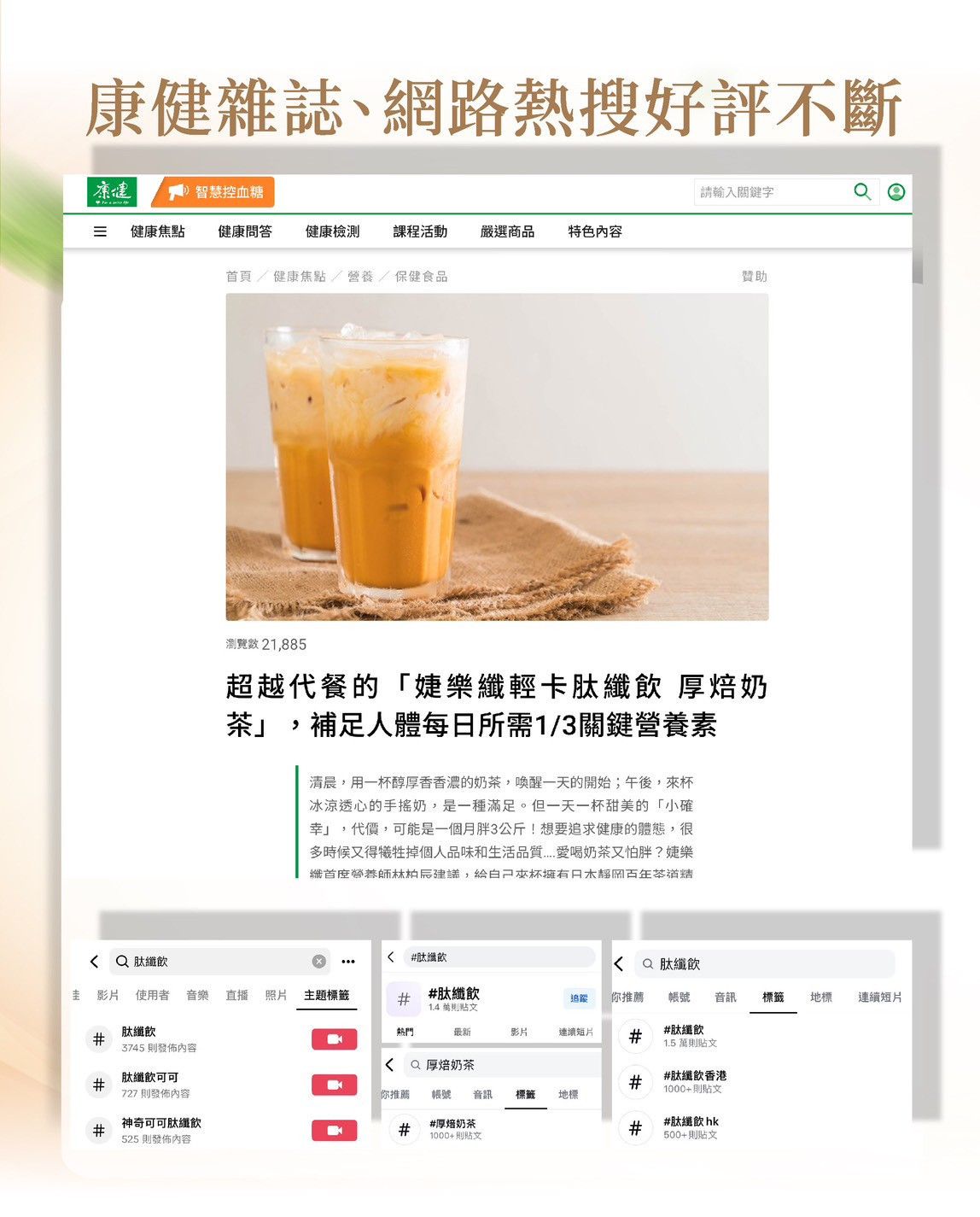Viewport: 980px width, 1217px height.
Task: Select the 地標 tab beside 標籤
Action: [820, 997]
